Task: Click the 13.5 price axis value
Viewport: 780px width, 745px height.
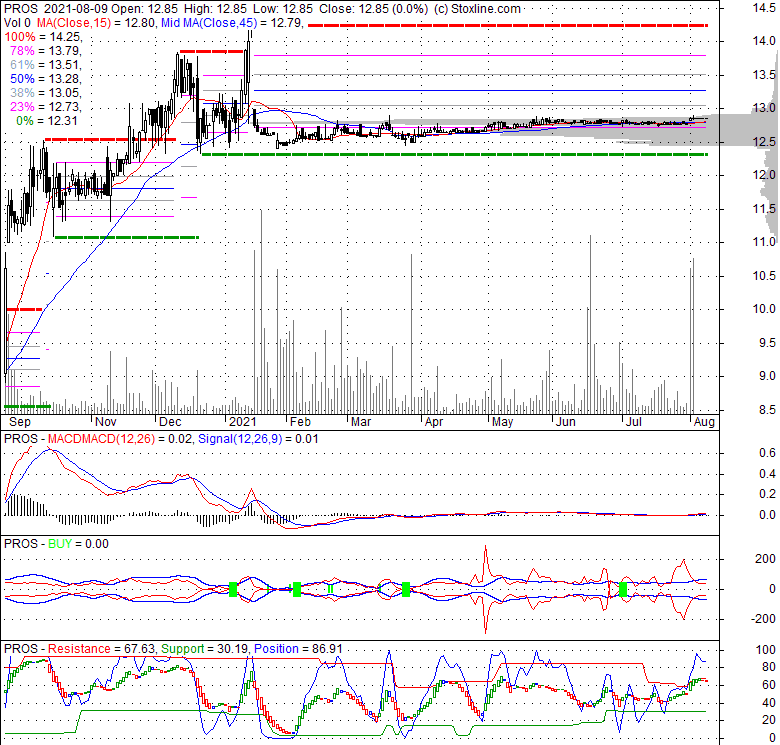Action: coord(764,75)
